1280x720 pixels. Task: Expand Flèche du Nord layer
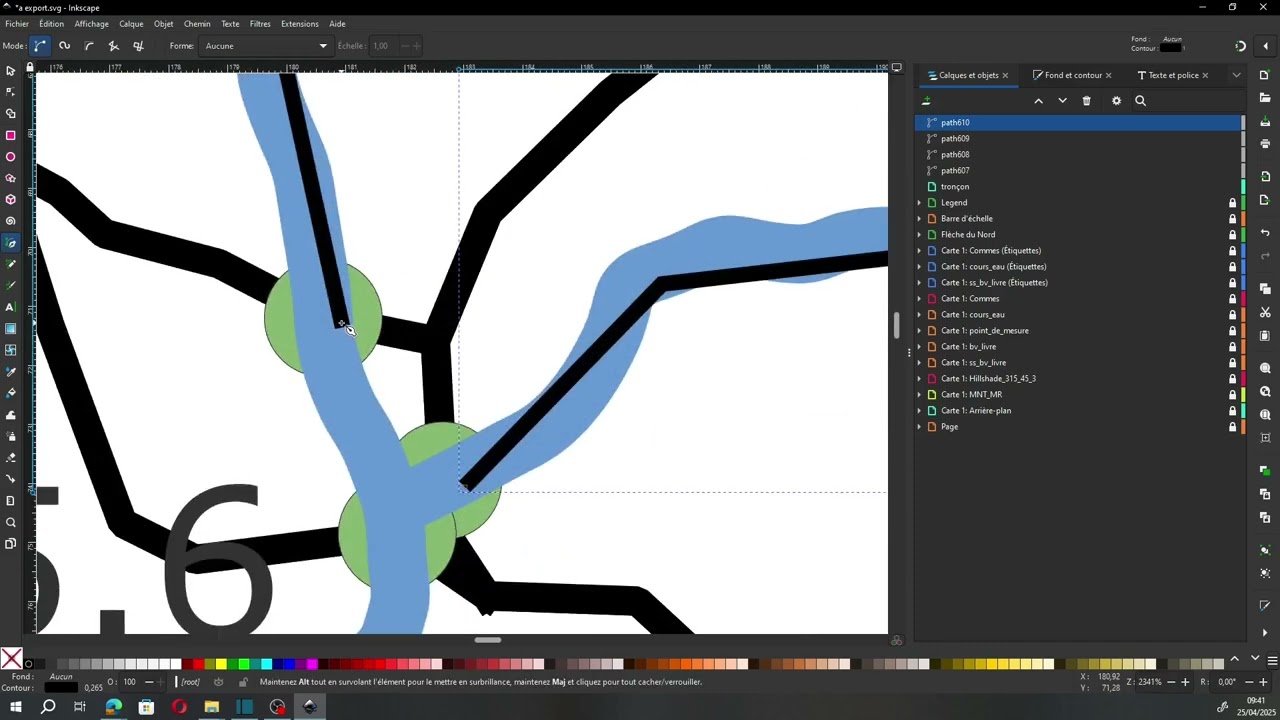(x=919, y=234)
